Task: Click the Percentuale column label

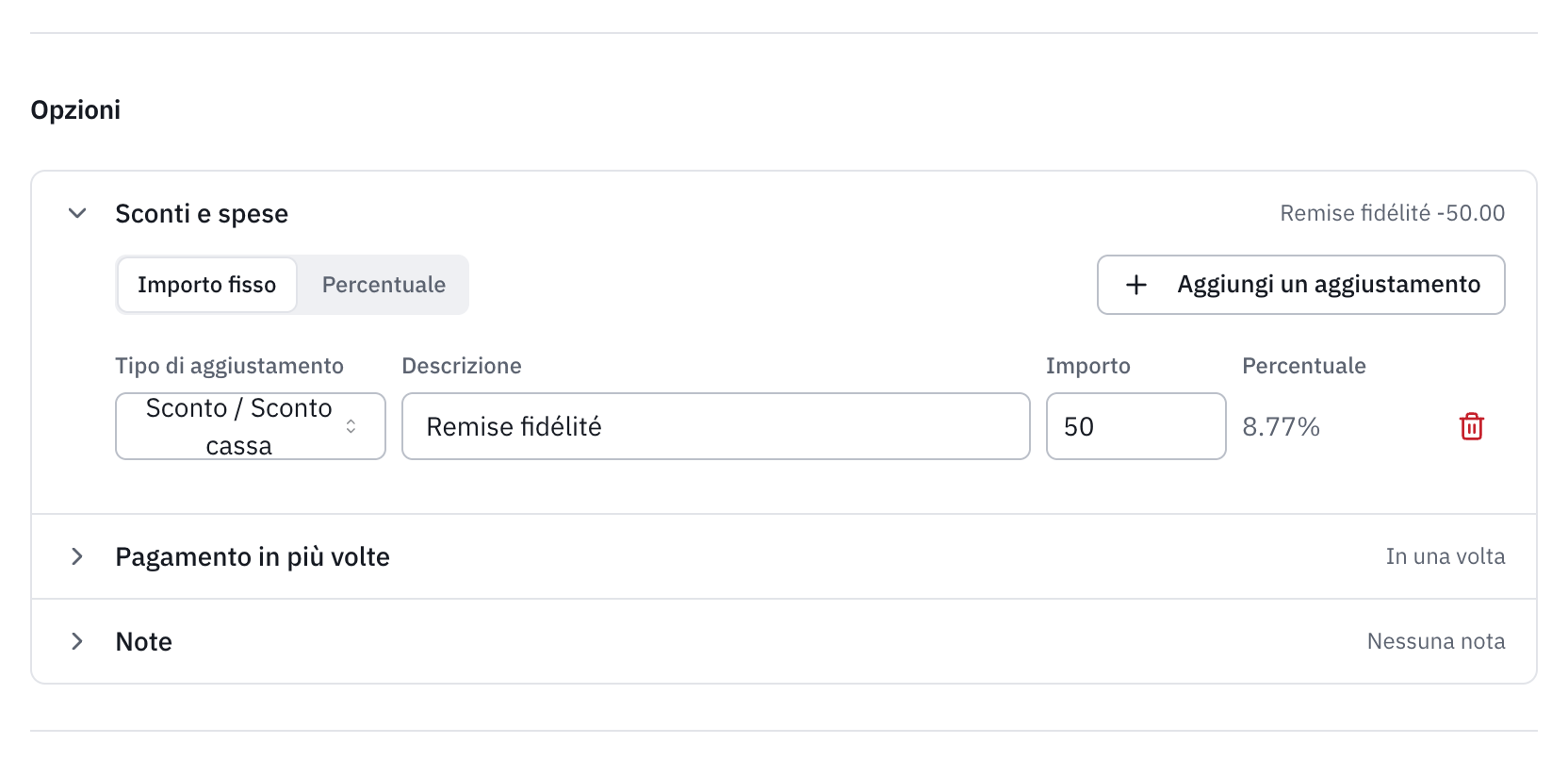Action: tap(1303, 366)
